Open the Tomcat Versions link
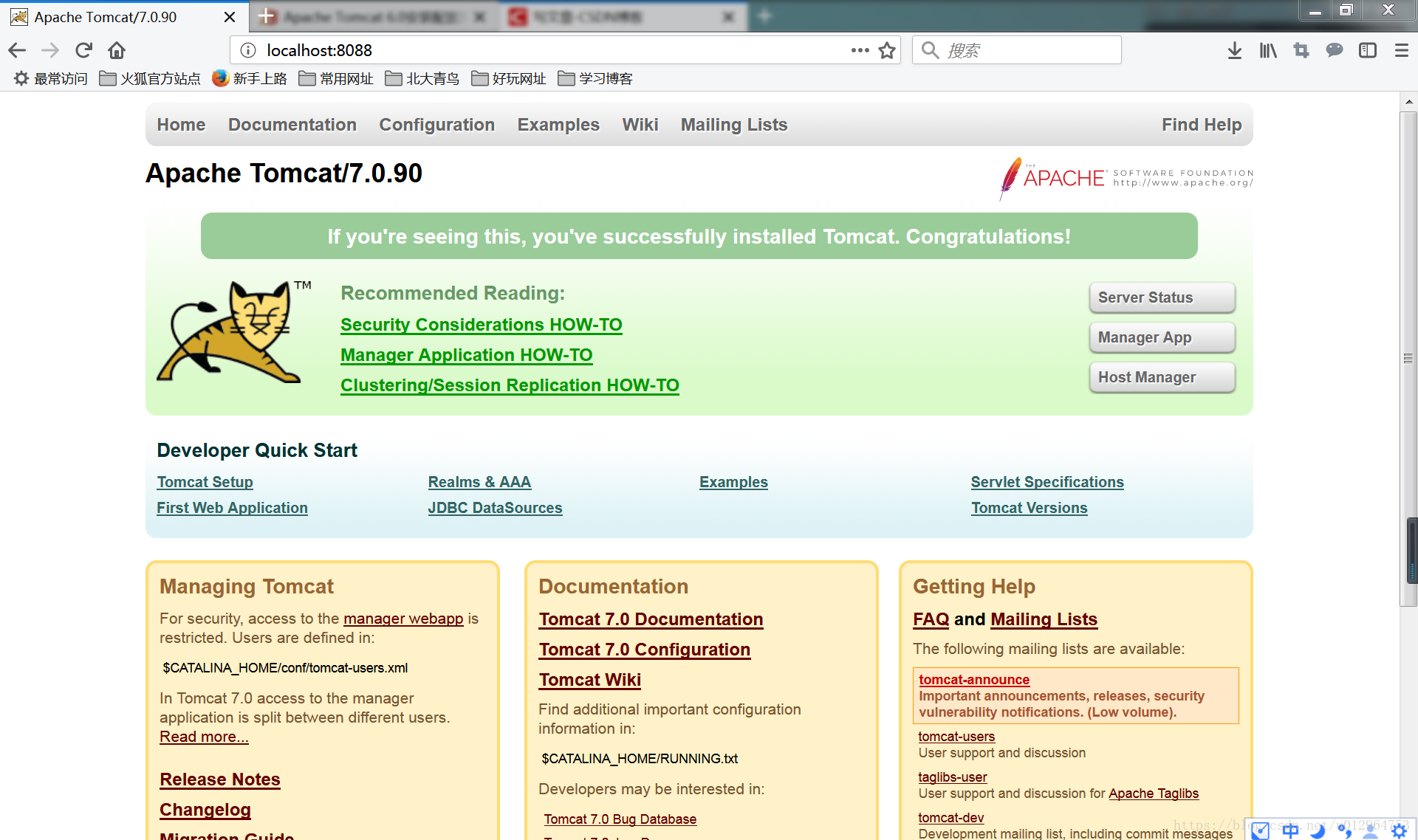 pyautogui.click(x=1030, y=508)
